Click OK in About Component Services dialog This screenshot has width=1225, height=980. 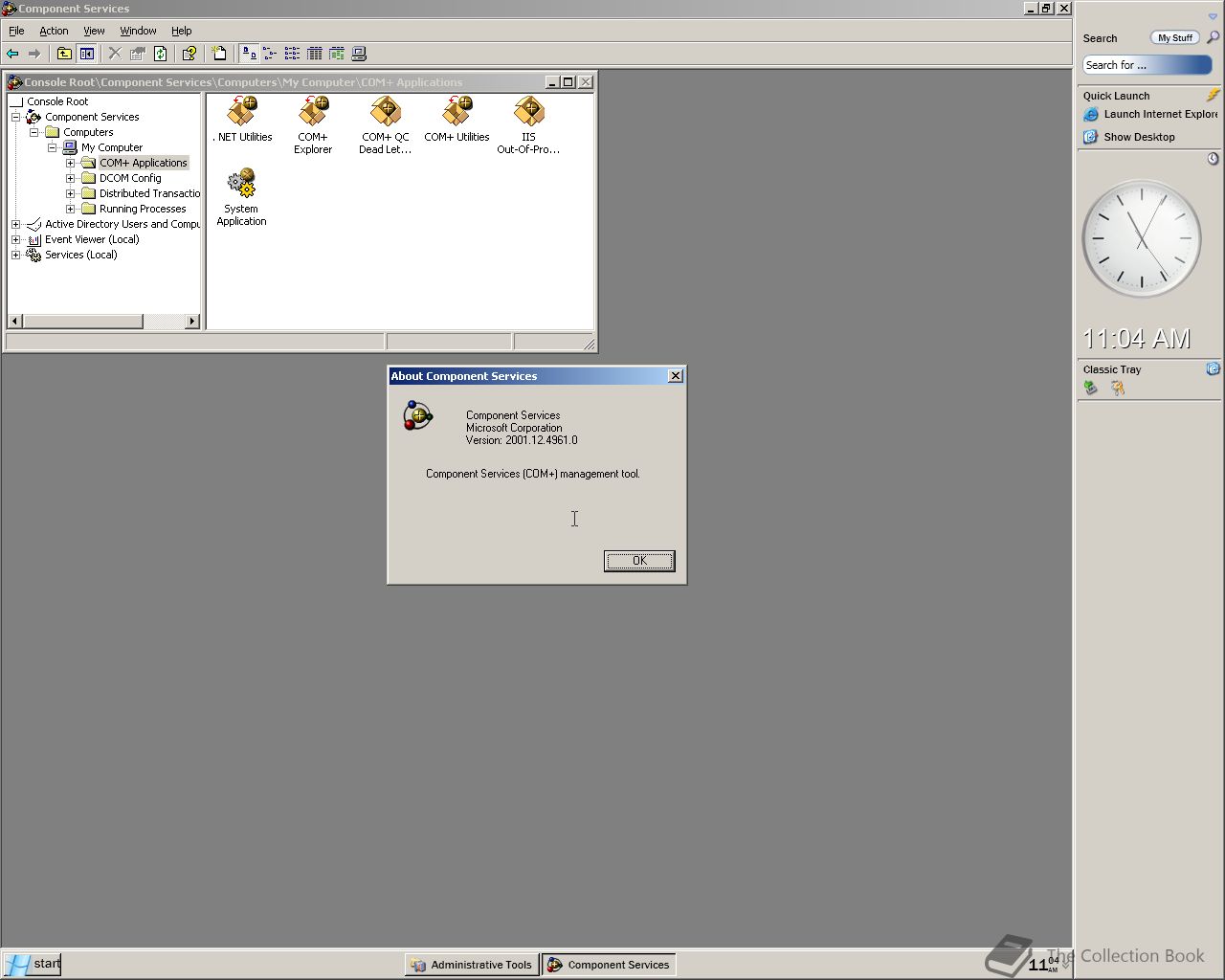pos(639,561)
